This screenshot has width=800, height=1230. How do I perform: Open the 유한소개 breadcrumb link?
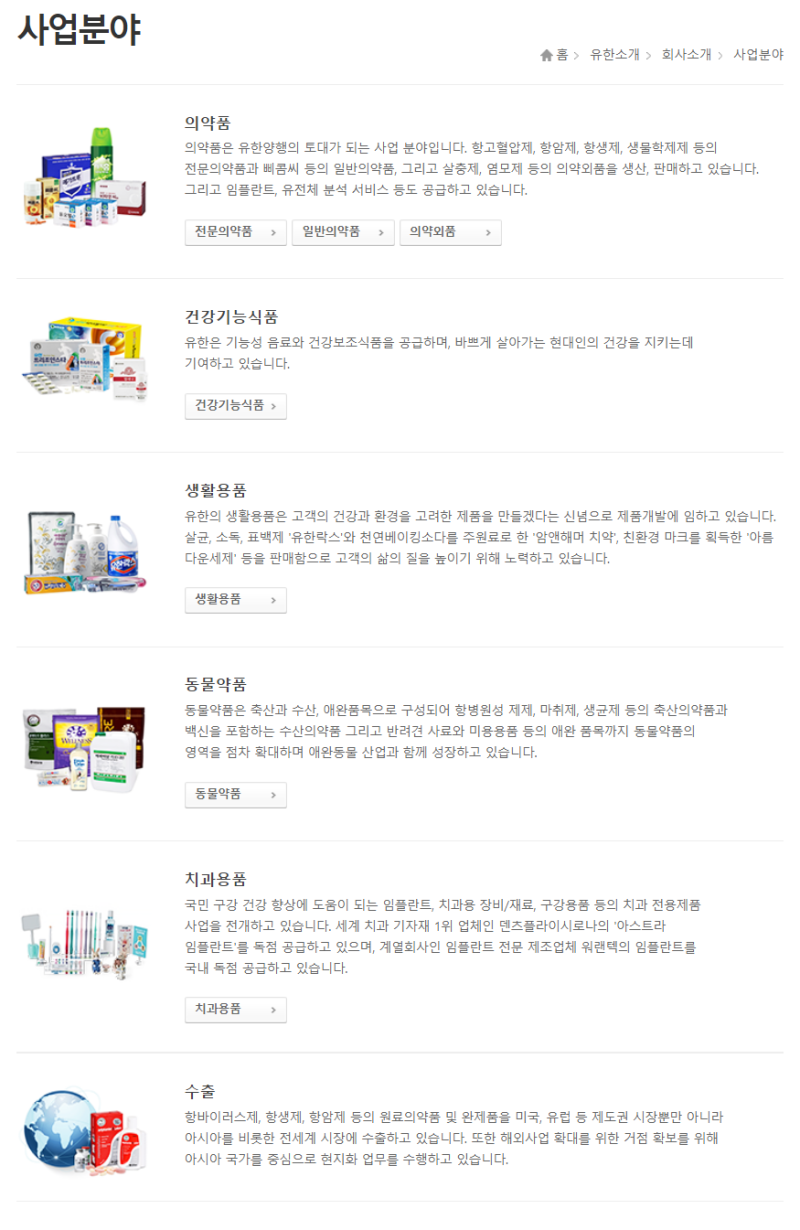tap(614, 55)
